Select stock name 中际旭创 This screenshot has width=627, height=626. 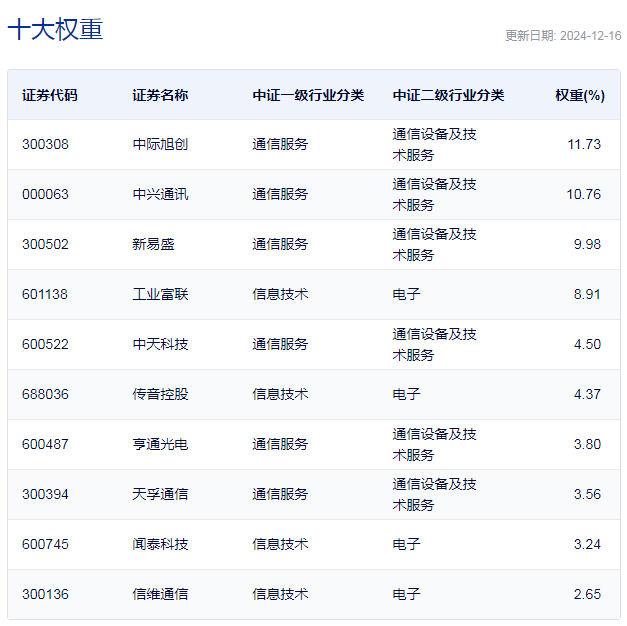[x=160, y=144]
